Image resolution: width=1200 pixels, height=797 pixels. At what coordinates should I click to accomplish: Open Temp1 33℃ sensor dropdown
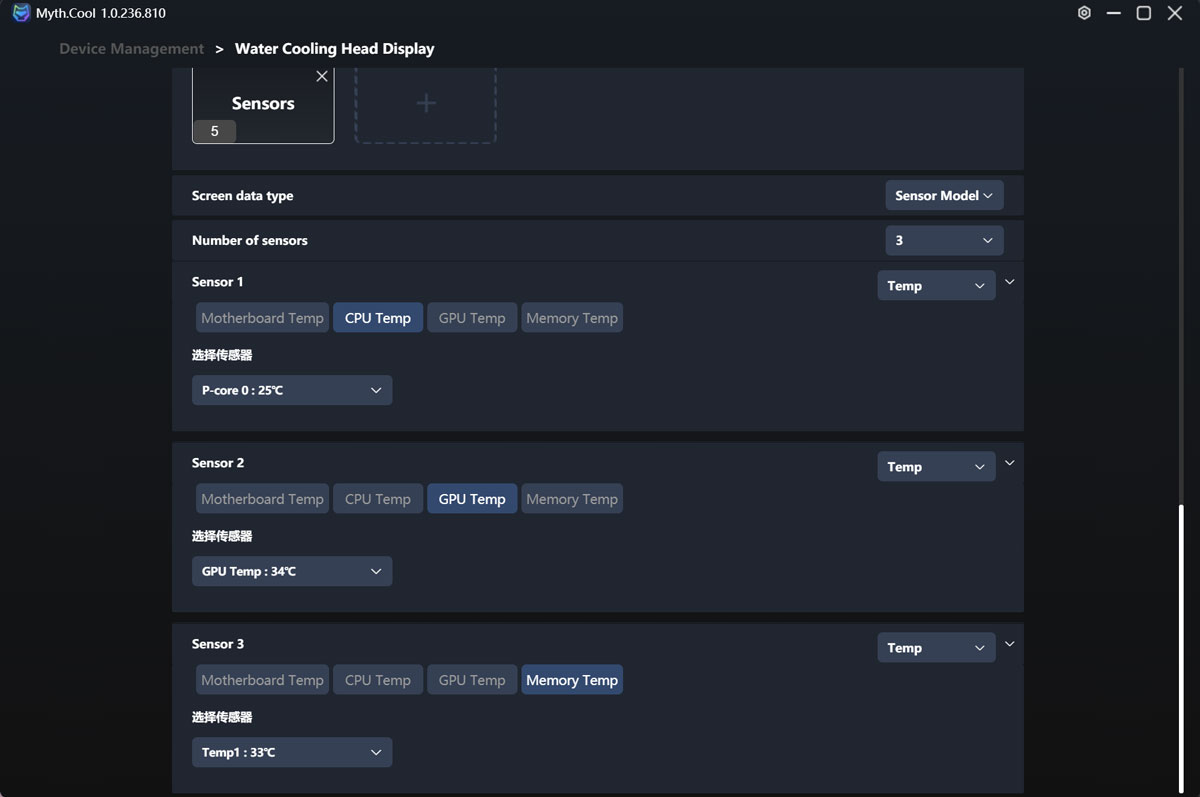[292, 752]
